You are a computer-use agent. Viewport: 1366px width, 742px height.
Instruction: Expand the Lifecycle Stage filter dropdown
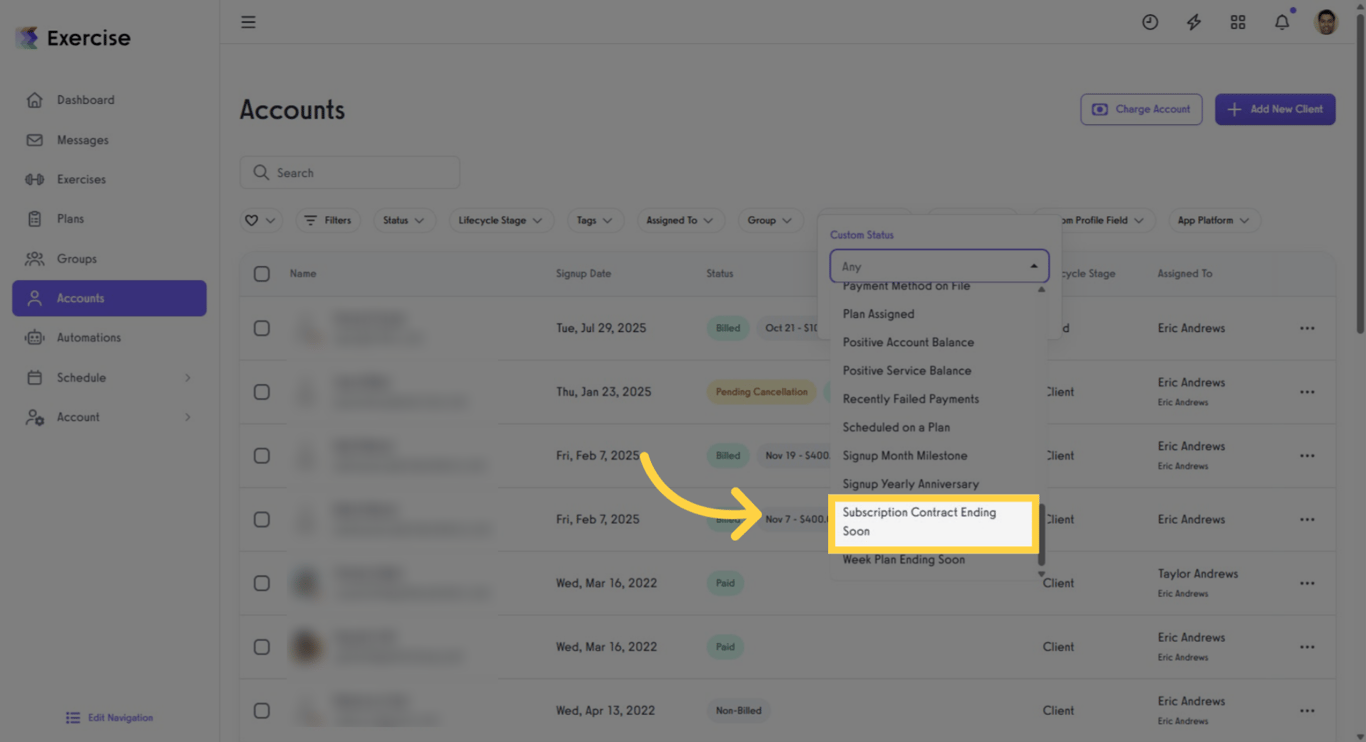click(500, 220)
